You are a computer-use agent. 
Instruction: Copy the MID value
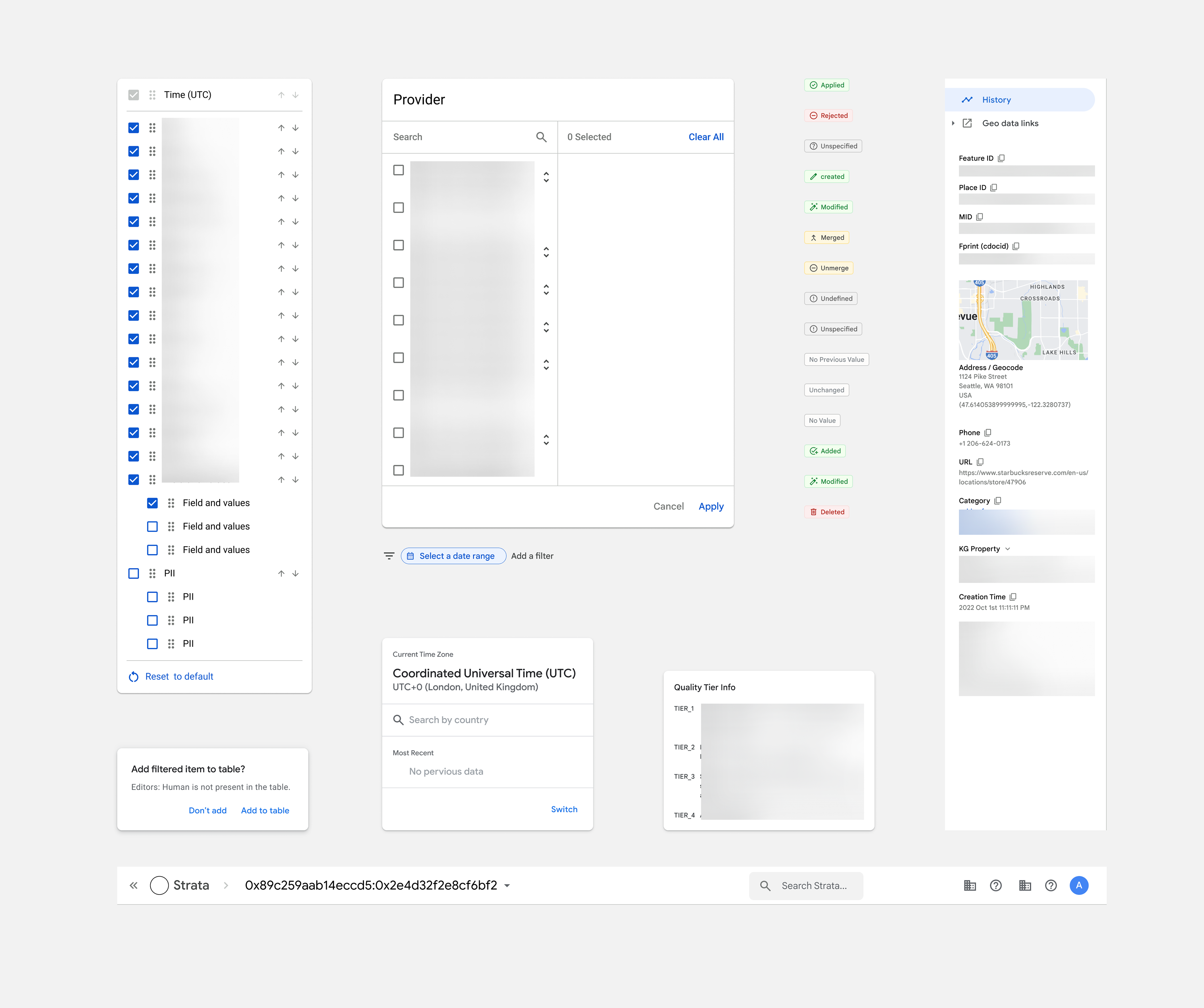979,217
